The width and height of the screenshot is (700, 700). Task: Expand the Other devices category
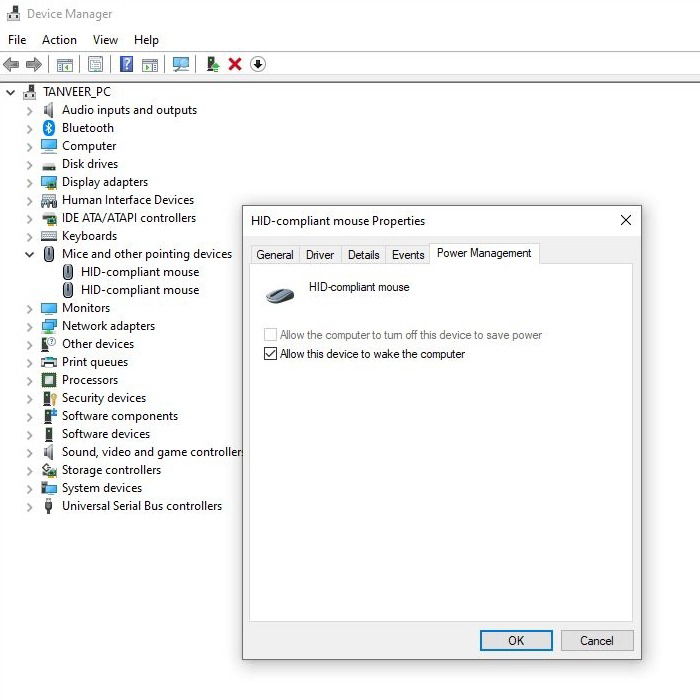[x=29, y=345]
